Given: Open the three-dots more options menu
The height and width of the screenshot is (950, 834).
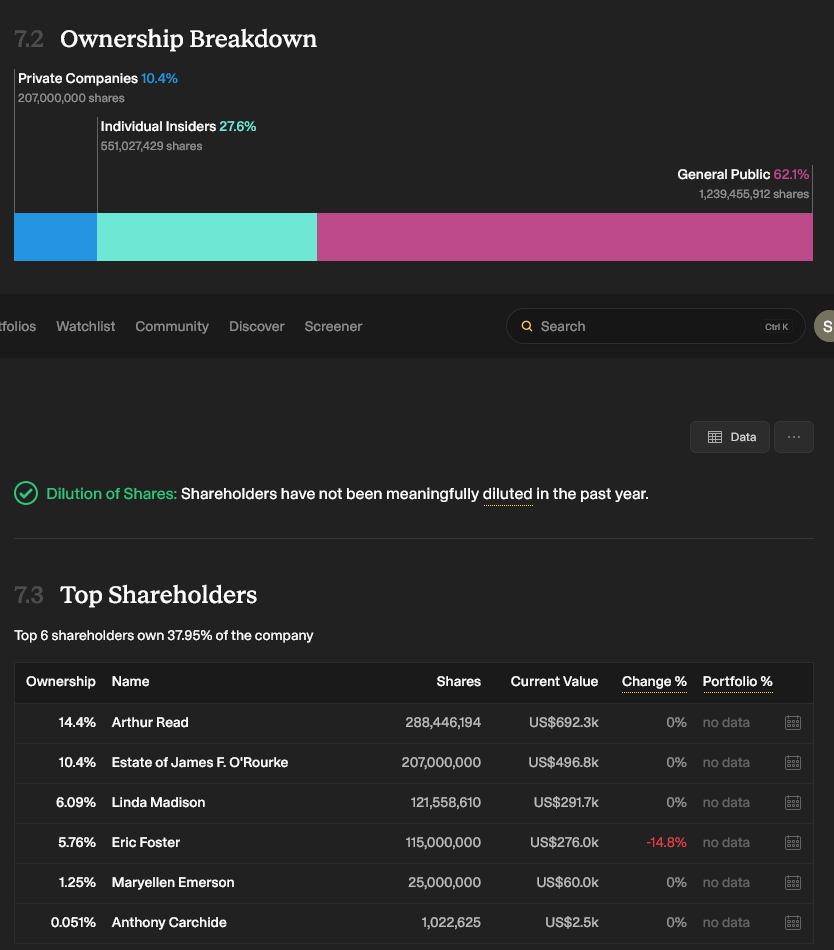Looking at the screenshot, I should [793, 437].
